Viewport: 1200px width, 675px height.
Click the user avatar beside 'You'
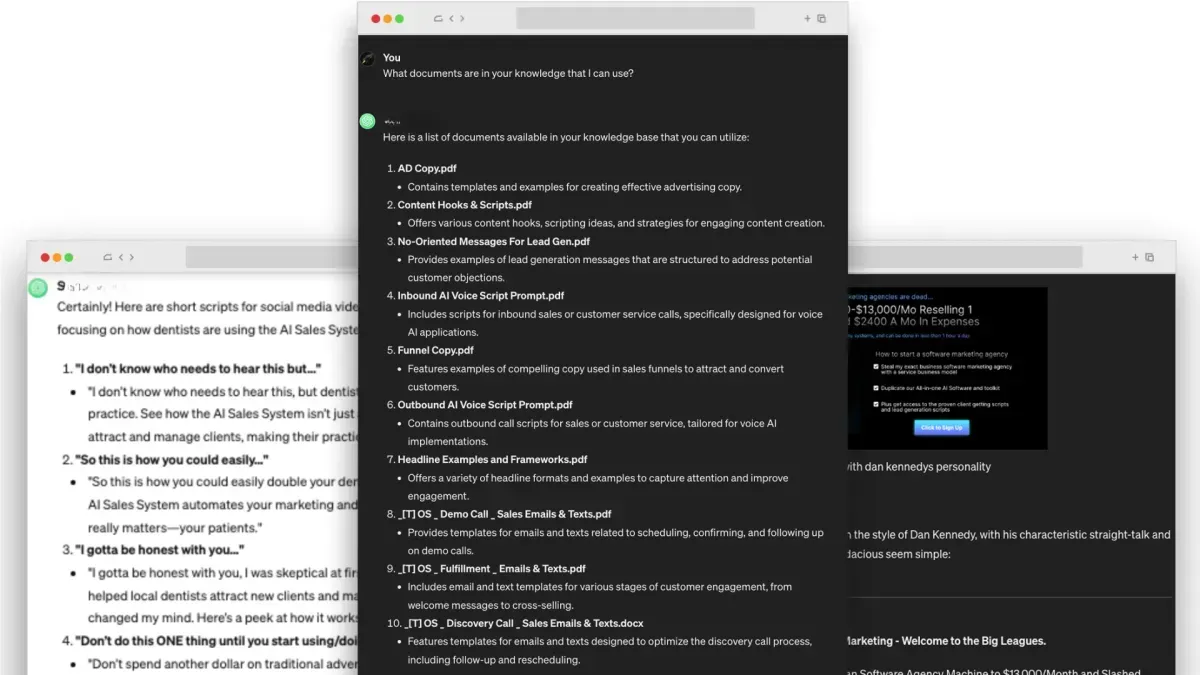click(x=367, y=59)
